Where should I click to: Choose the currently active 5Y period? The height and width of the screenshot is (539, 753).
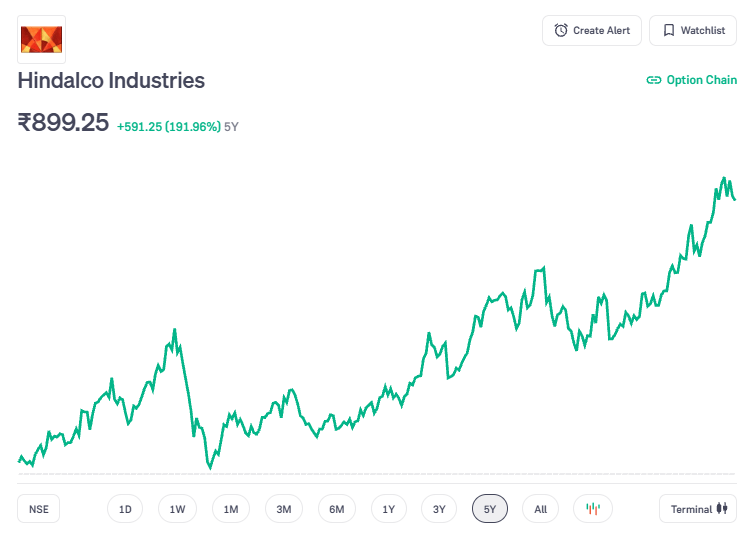(x=490, y=509)
